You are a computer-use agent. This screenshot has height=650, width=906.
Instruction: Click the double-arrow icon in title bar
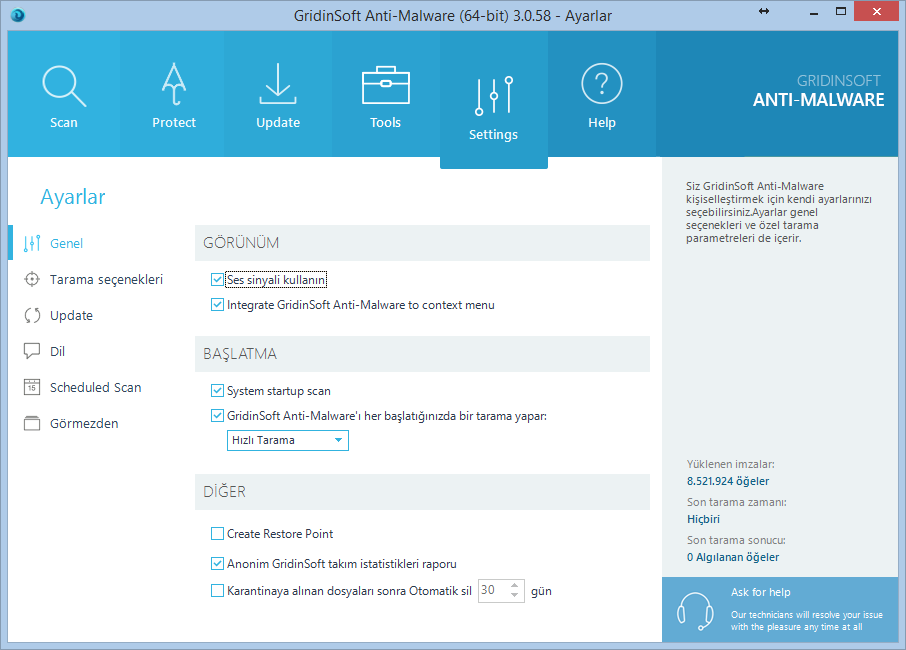coord(764,11)
